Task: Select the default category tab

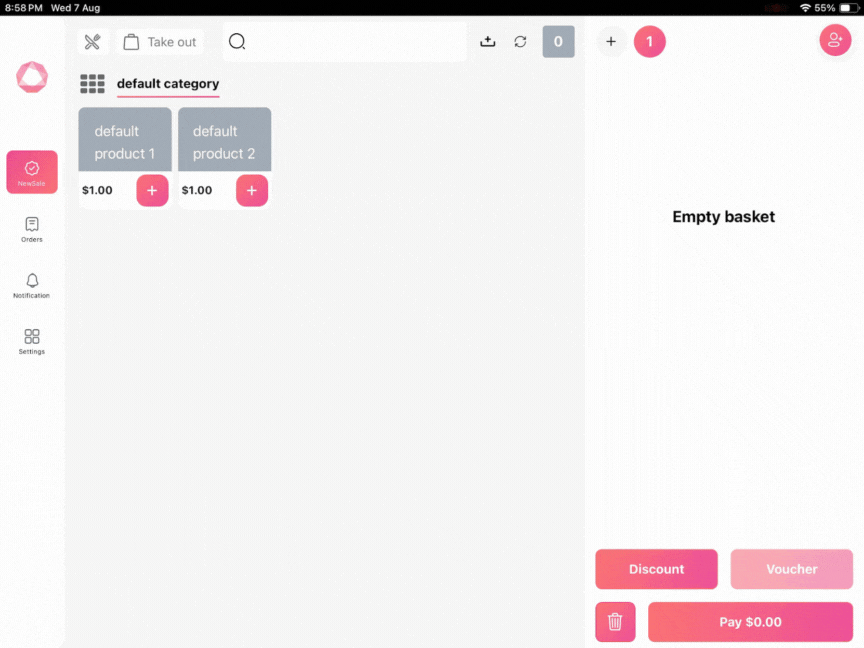Action: pos(168,84)
